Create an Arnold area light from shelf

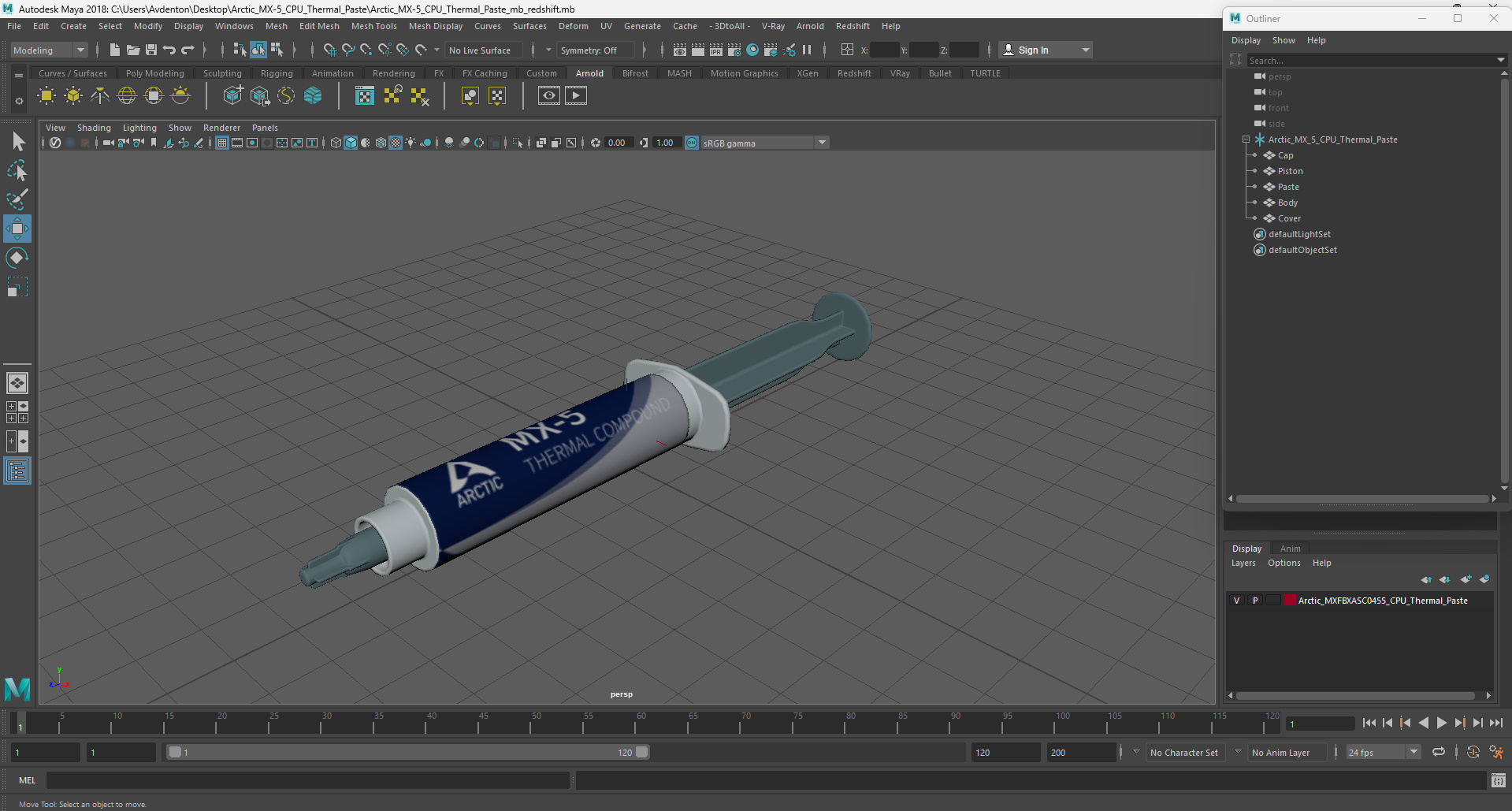[x=46, y=96]
